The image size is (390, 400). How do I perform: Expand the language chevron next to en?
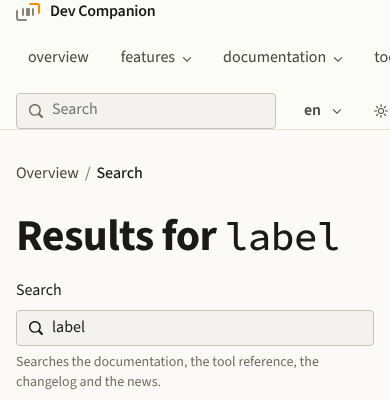click(337, 111)
